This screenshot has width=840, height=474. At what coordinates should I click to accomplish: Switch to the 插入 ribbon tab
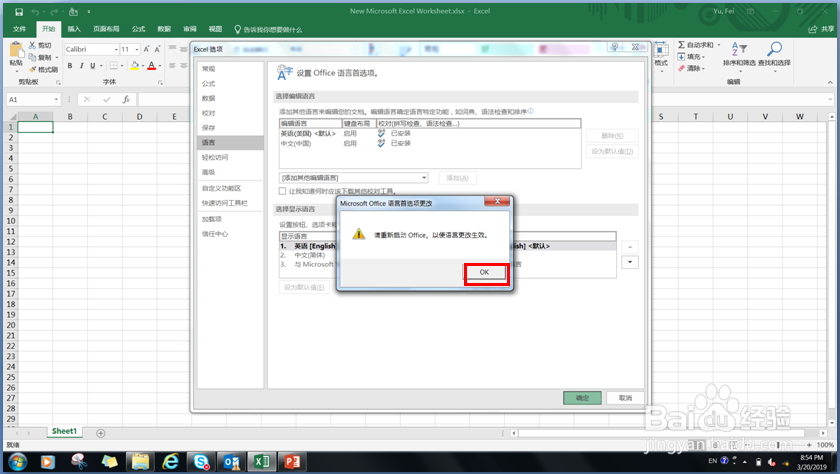click(x=74, y=29)
